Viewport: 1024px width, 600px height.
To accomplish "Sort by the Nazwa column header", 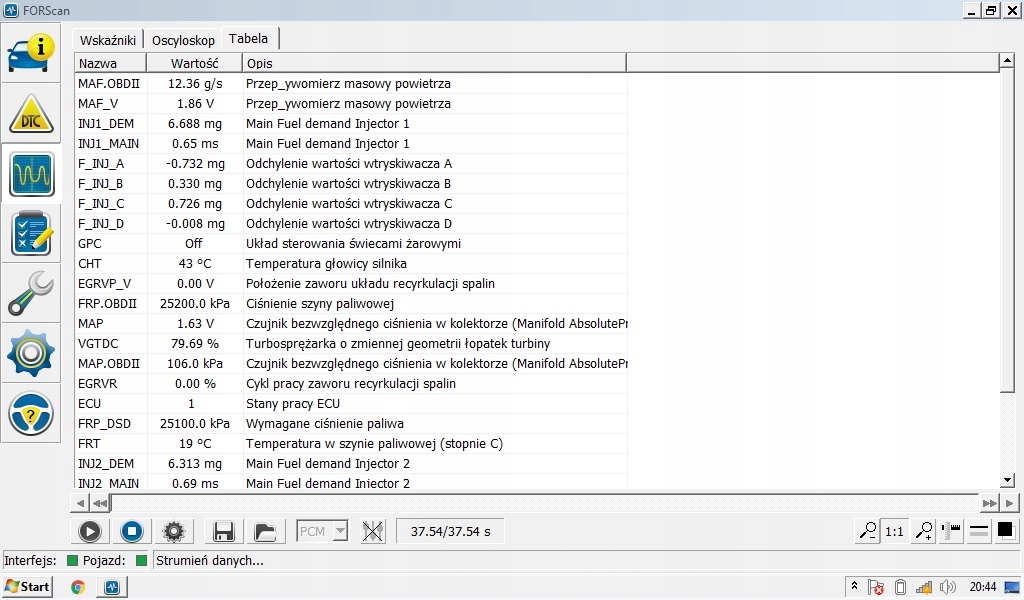I will 110,63.
